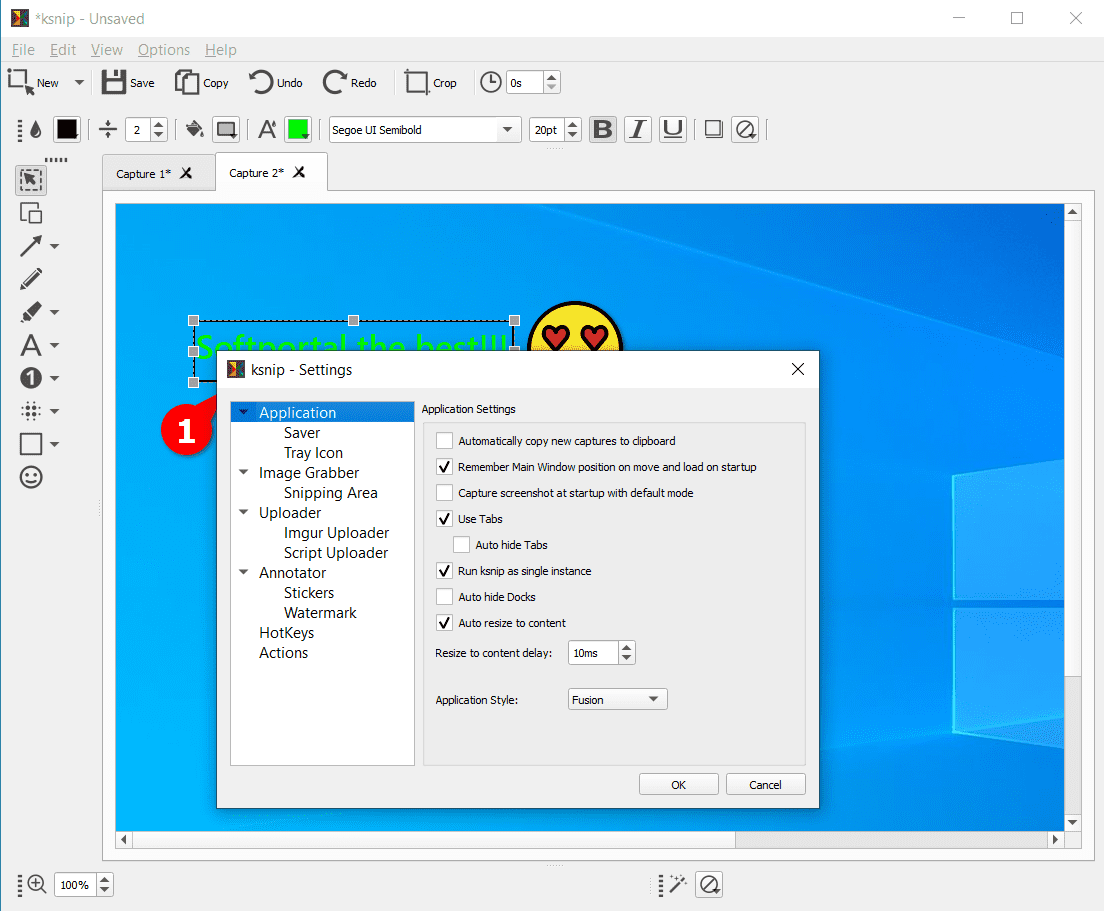The width and height of the screenshot is (1104, 911).
Task: Open the green text color swatch
Action: [298, 129]
